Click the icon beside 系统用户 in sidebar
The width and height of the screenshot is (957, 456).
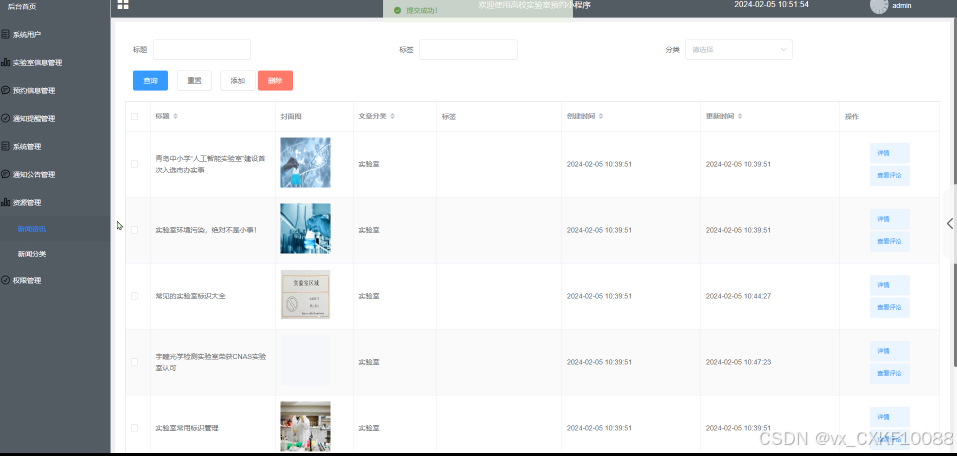5,34
